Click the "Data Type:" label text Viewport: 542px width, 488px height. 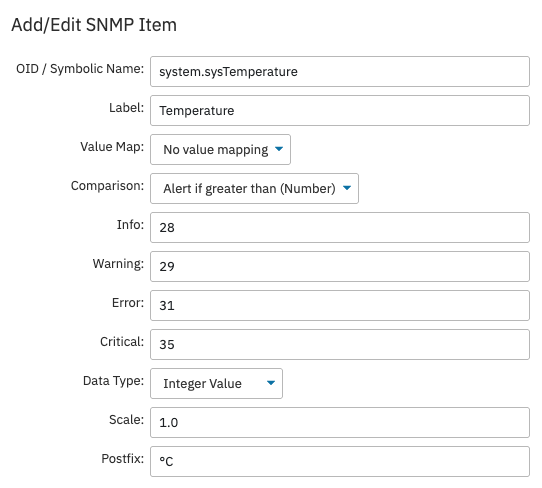pos(113,381)
